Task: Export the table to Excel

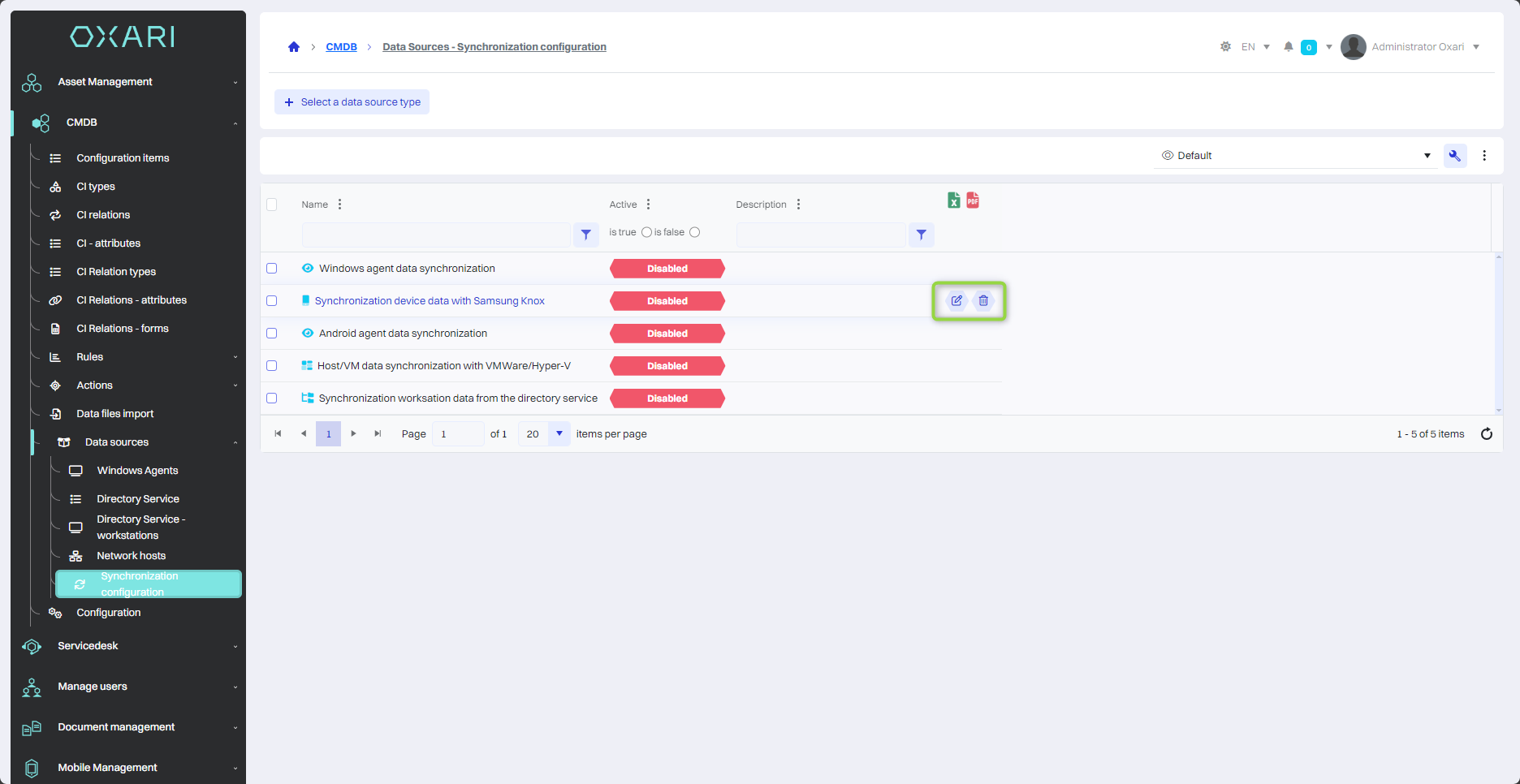Action: 954,200
